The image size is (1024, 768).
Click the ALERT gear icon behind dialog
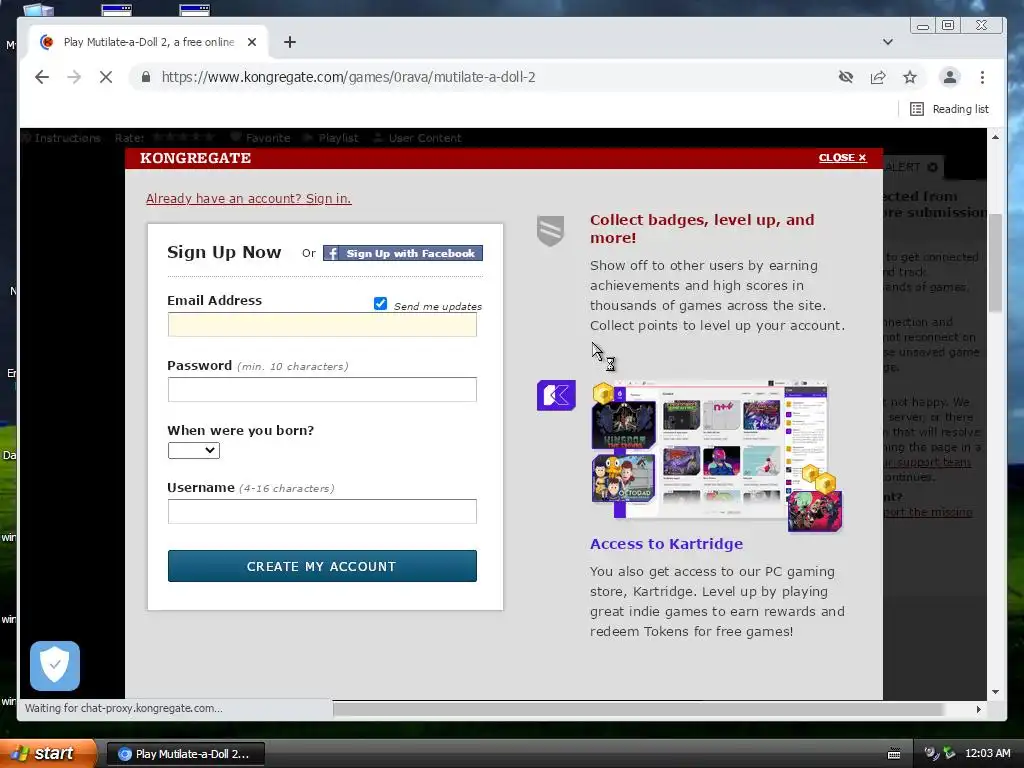click(933, 167)
